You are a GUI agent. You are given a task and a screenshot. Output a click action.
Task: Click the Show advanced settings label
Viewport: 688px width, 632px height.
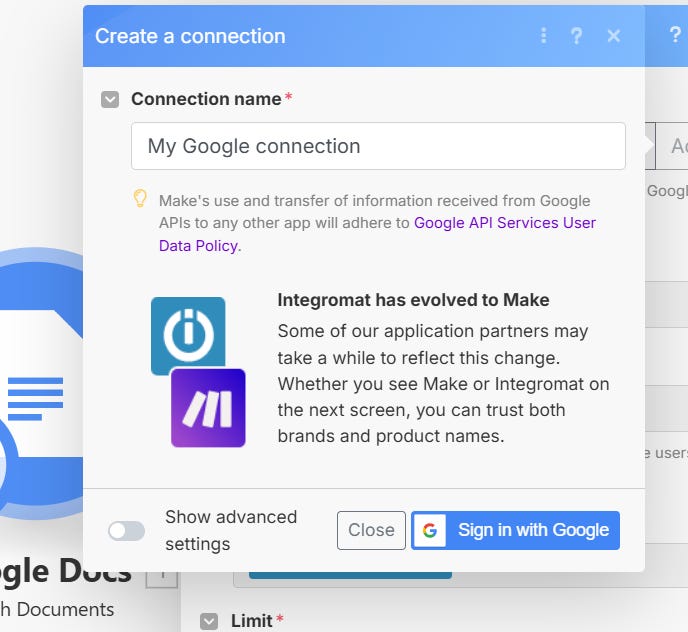pos(231,530)
